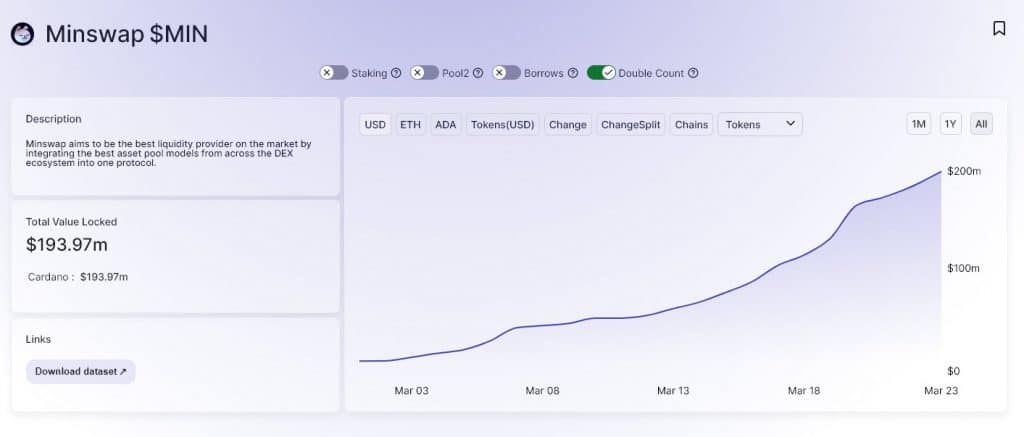Enable the Staking toggle
The image size is (1024, 437).
[334, 73]
